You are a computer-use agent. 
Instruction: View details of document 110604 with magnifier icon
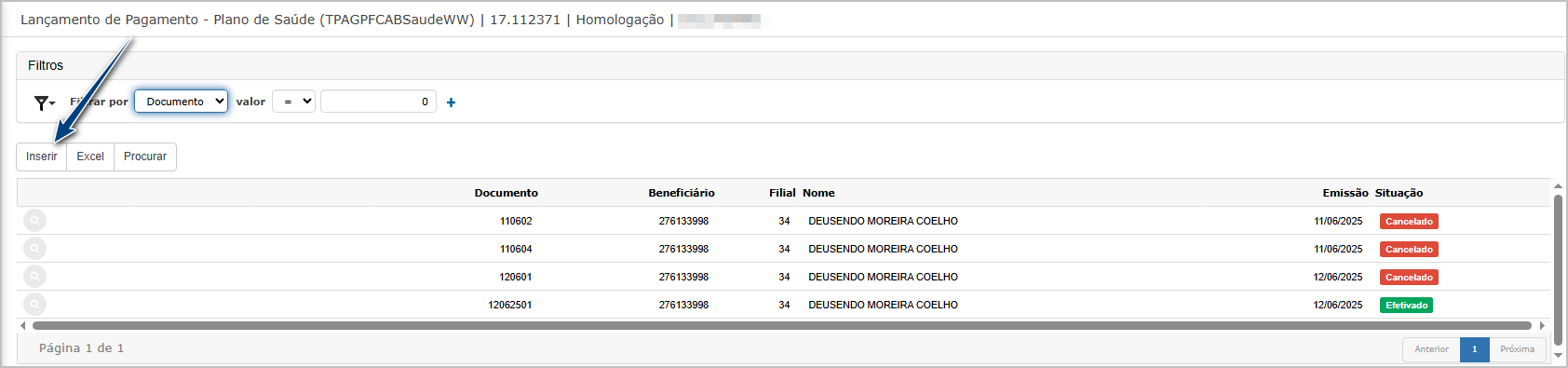pos(34,249)
